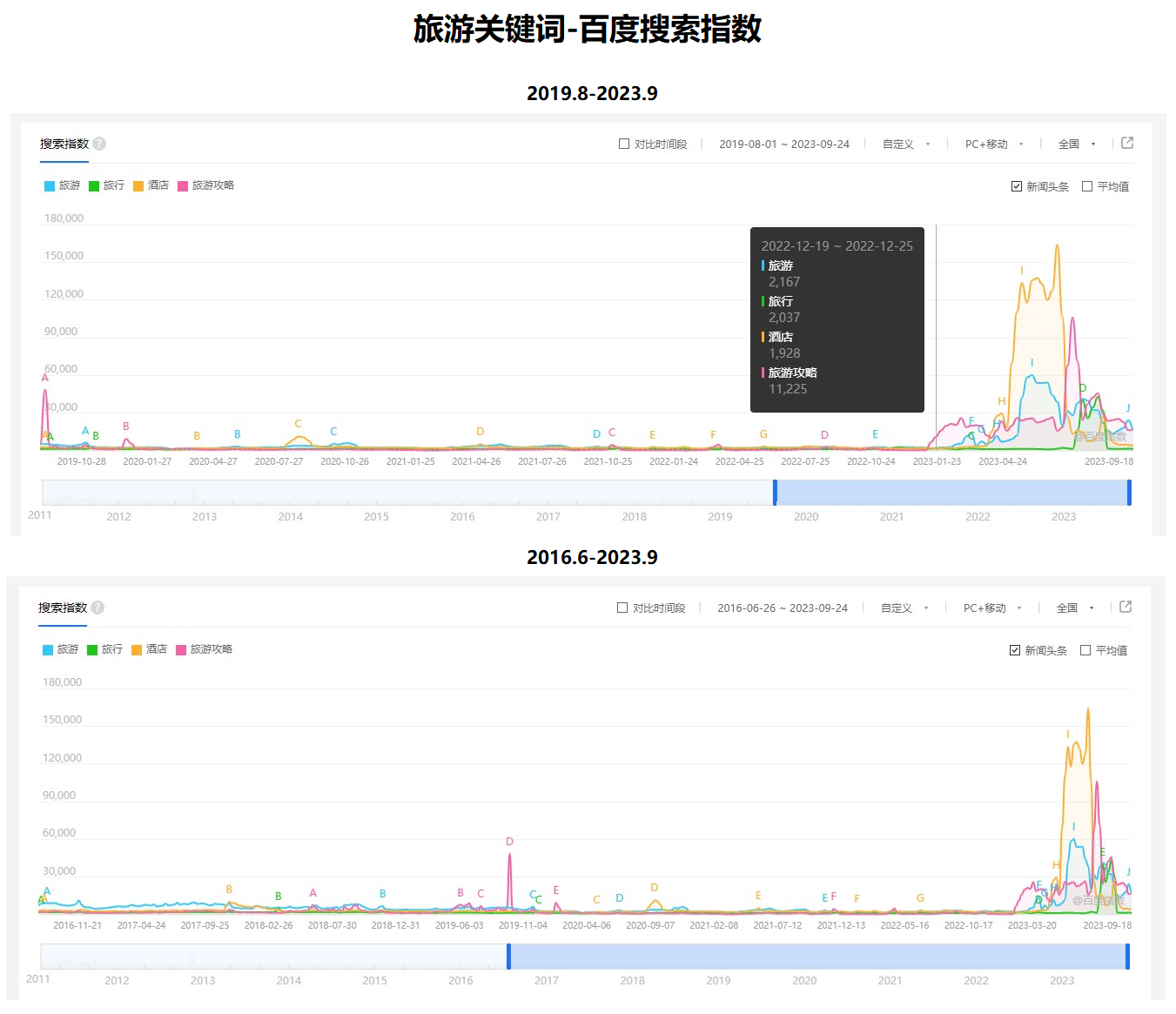Toggle 旅行 legend item in lower chart

coord(105,649)
